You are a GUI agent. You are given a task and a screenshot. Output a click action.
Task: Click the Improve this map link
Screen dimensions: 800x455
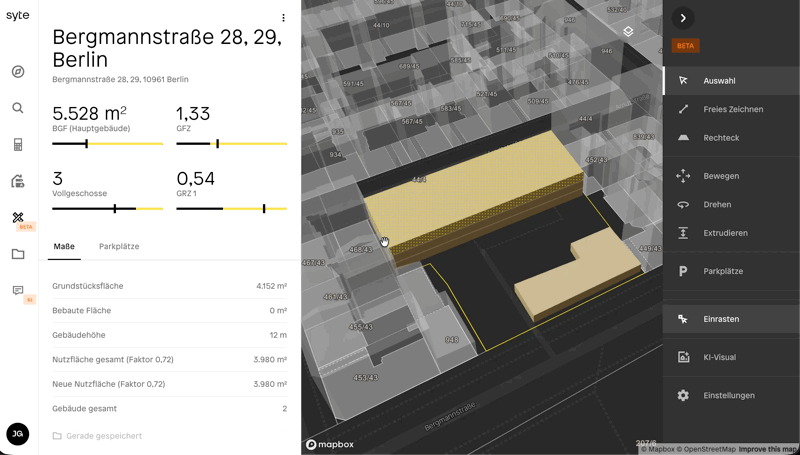[768, 449]
